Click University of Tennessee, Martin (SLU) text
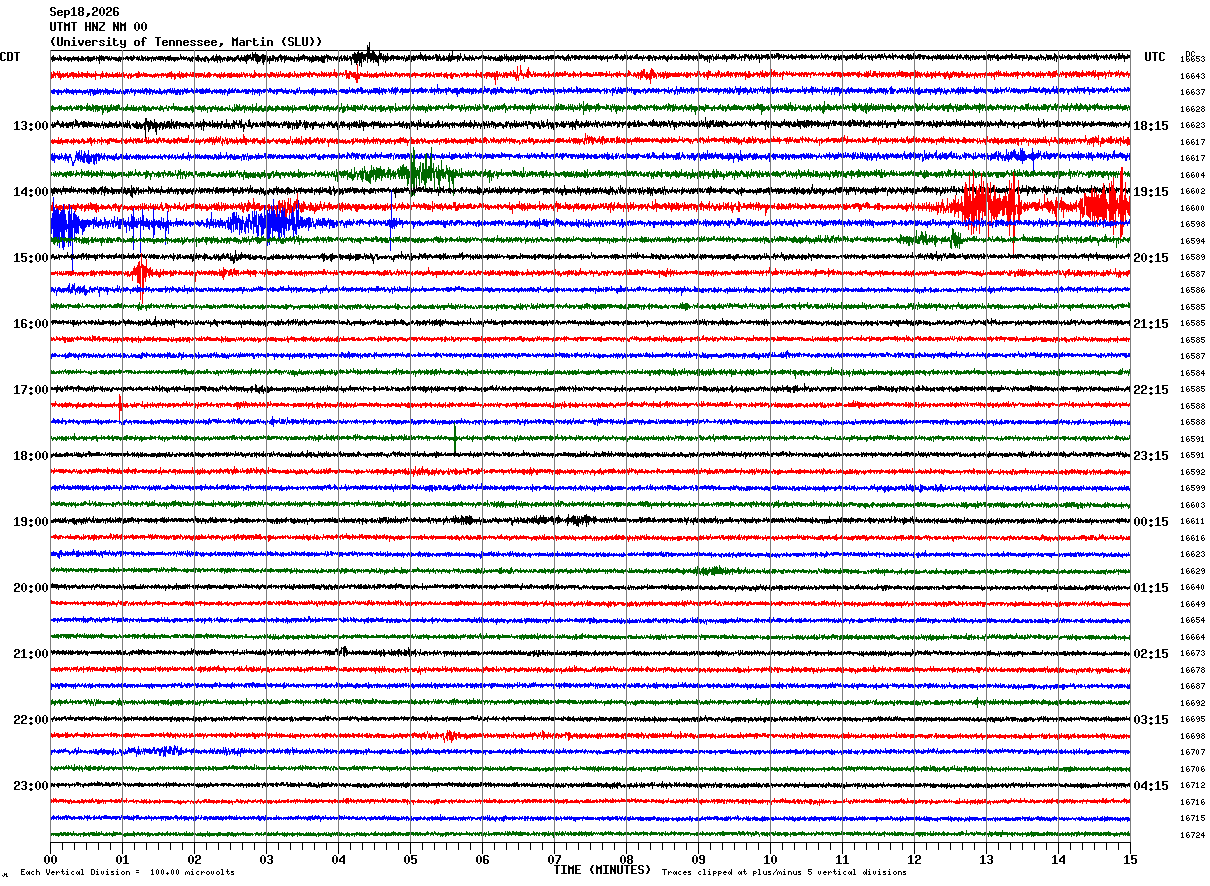This screenshot has height=886, width=1210. pyautogui.click(x=186, y=42)
